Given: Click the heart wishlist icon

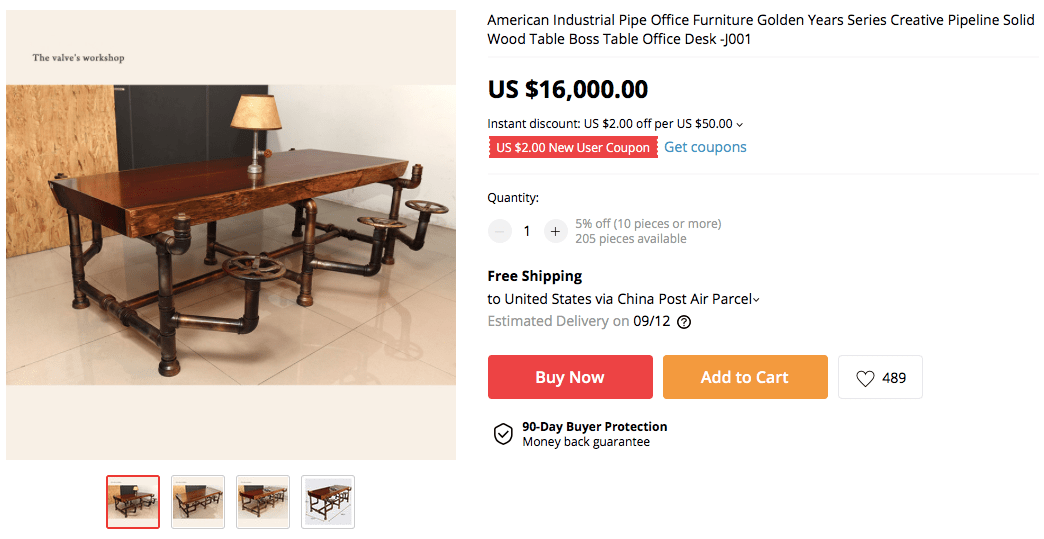Looking at the screenshot, I should [865, 378].
